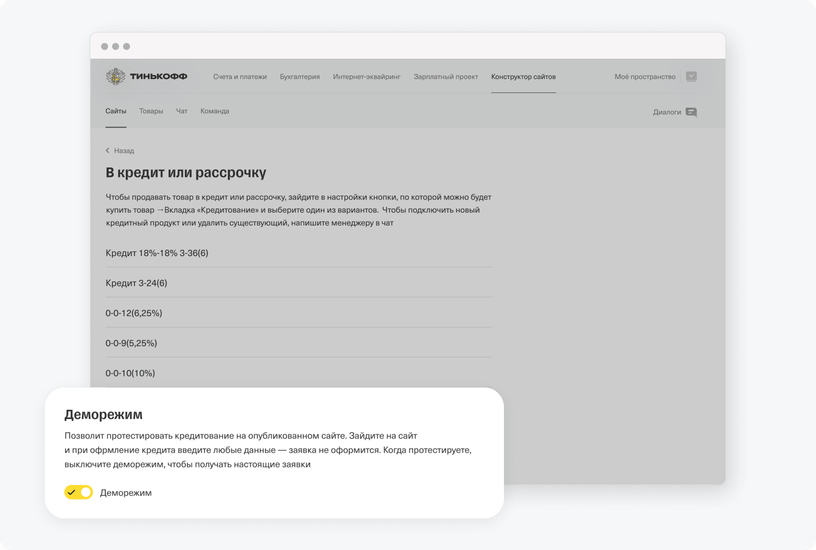Select credit option Кредит 3-24(6)
Screen dimensions: 816x550
coord(298,283)
